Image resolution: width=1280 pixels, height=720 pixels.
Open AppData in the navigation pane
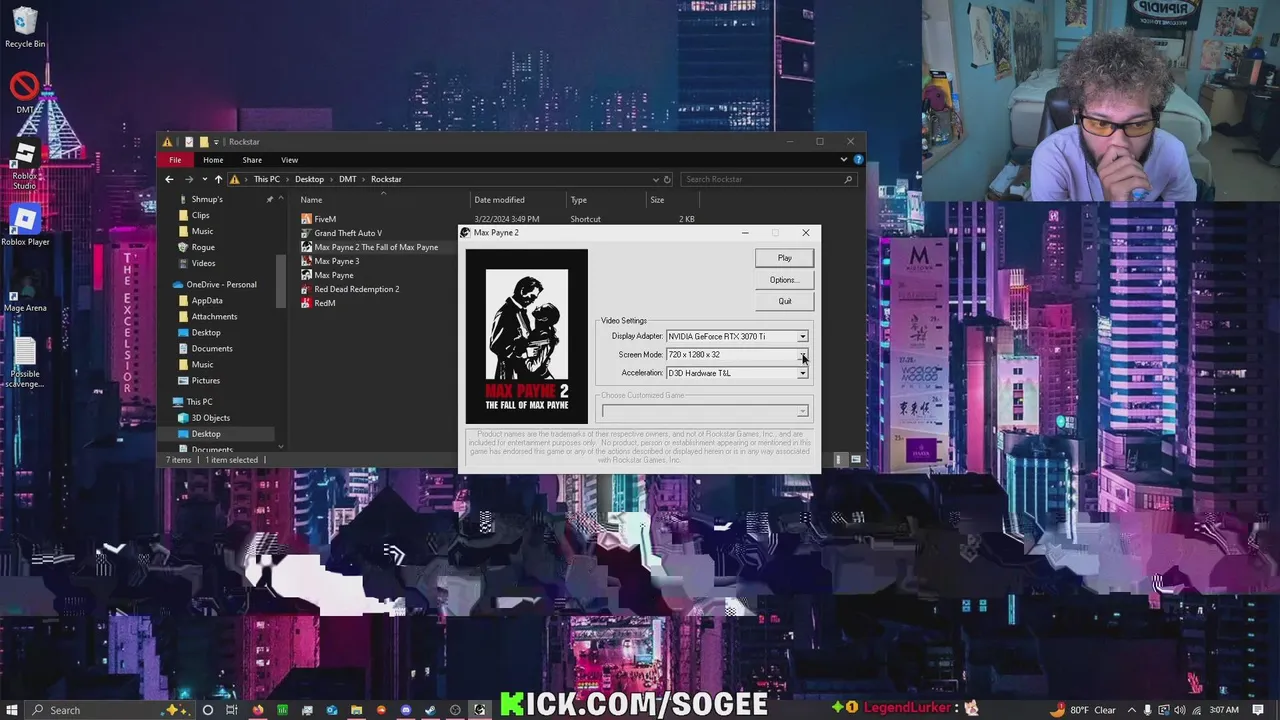(206, 300)
